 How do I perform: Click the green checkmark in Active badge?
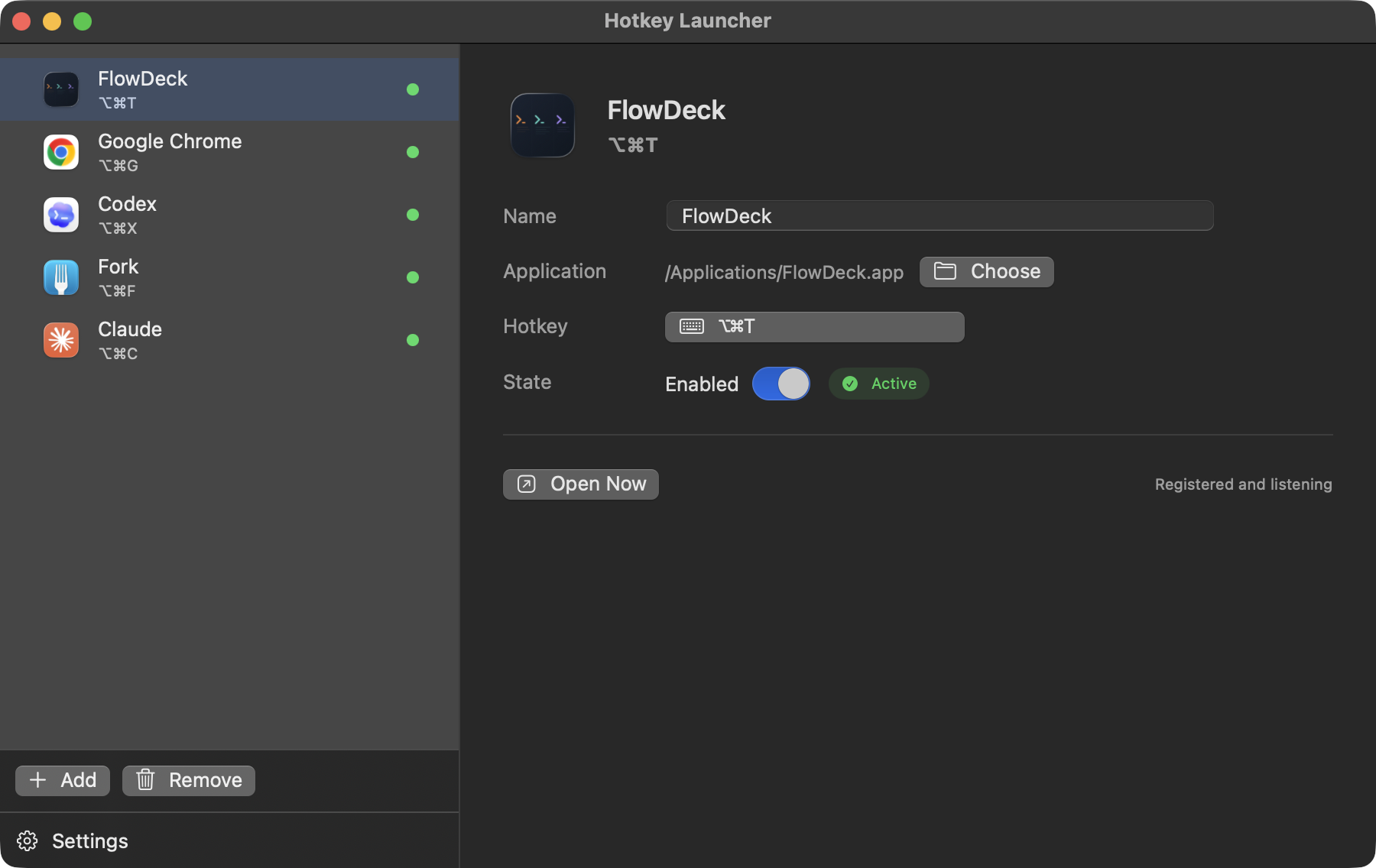coord(850,384)
